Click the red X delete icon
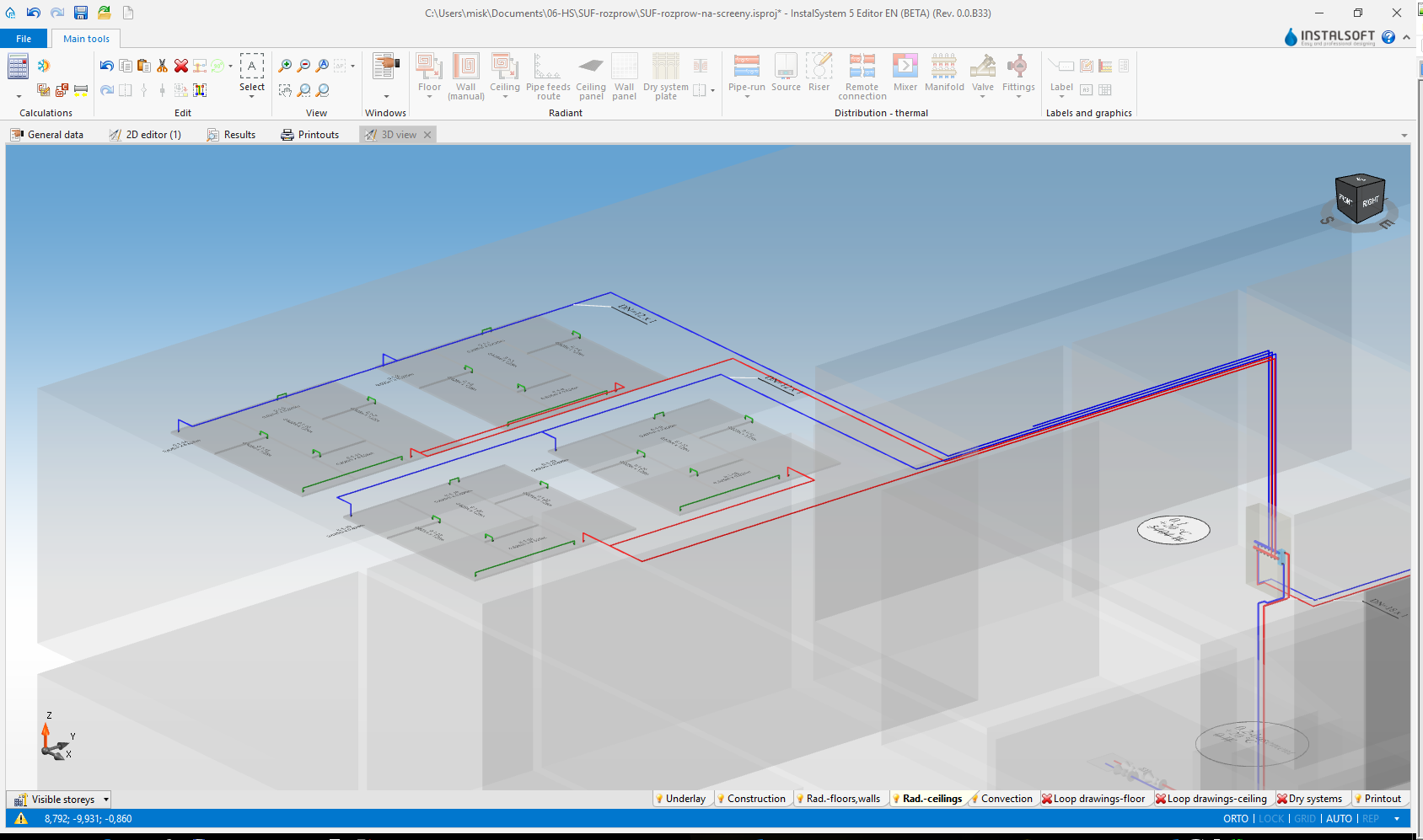Screen dimensions: 1423x840 point(180,66)
